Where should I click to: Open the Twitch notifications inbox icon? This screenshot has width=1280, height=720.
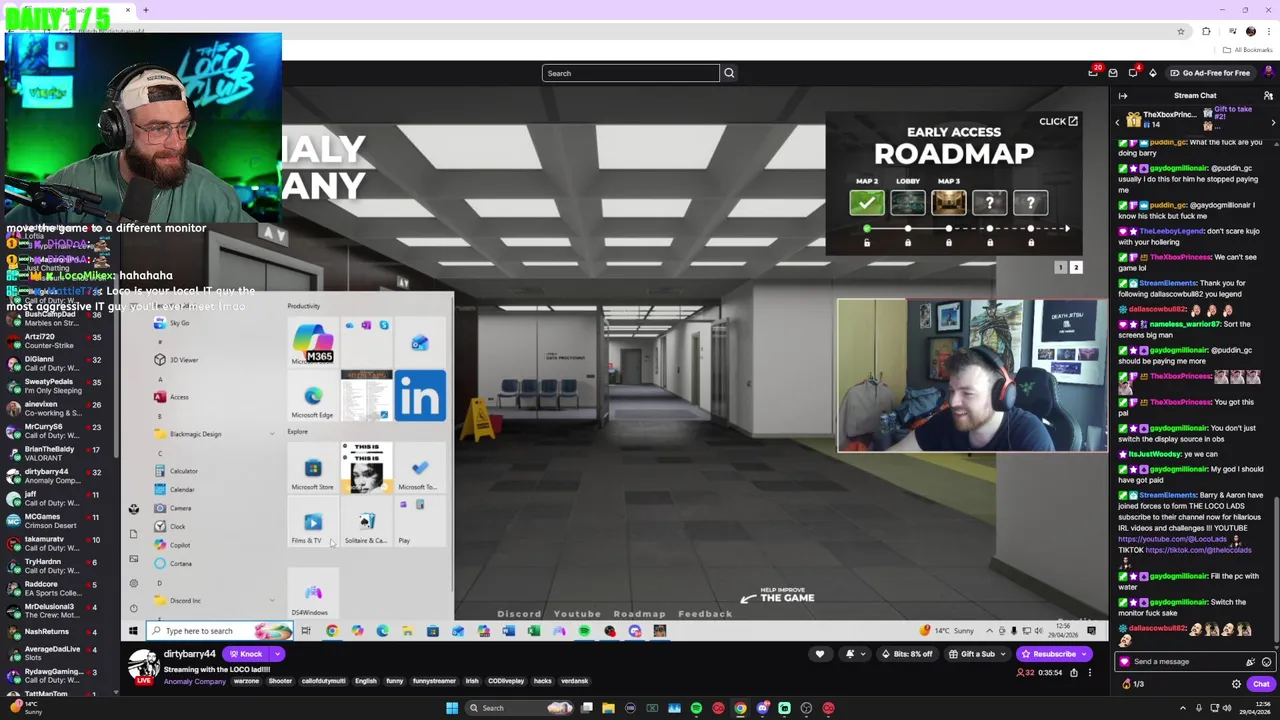[1093, 72]
